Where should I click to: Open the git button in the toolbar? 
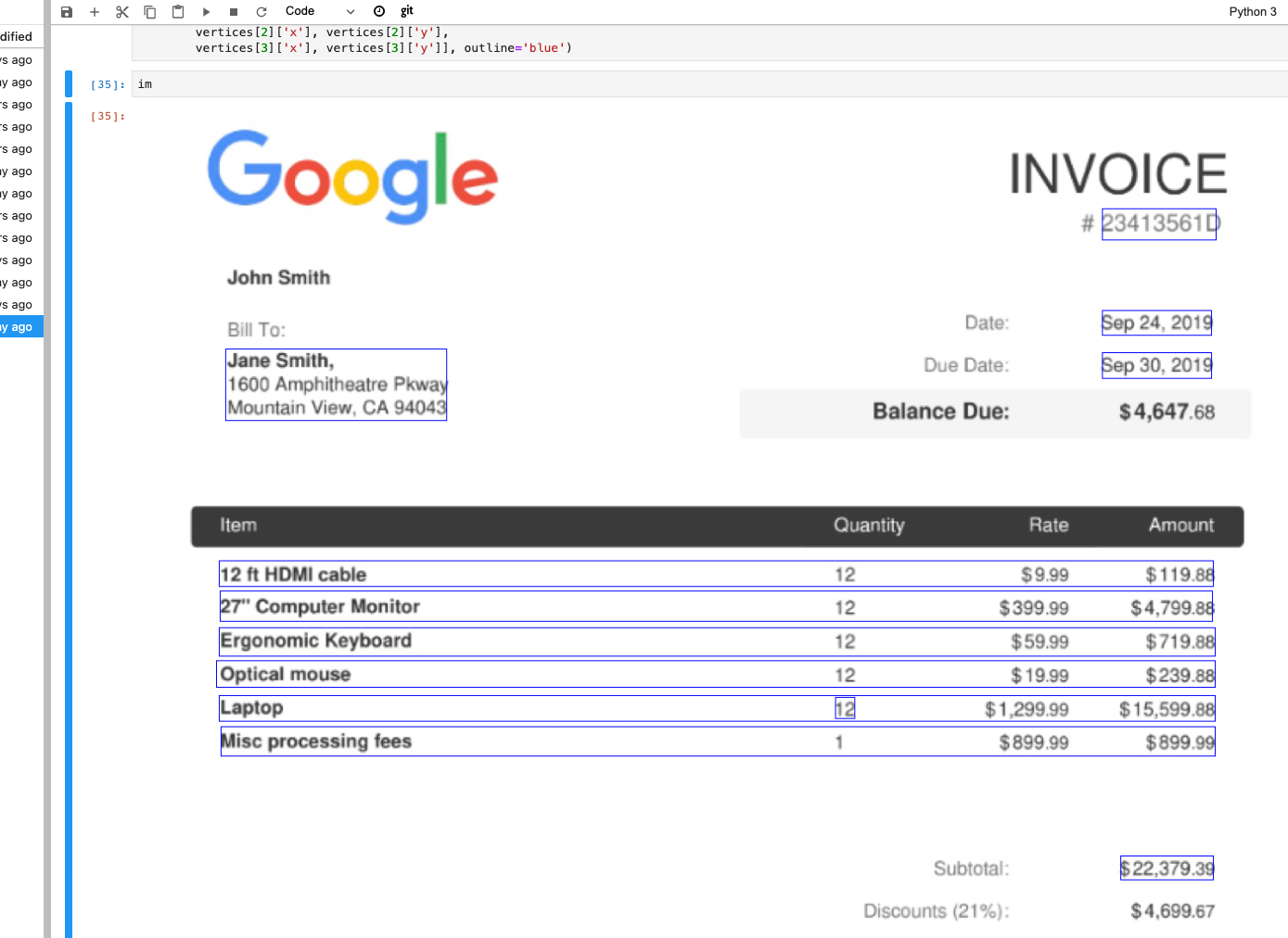pos(407,11)
